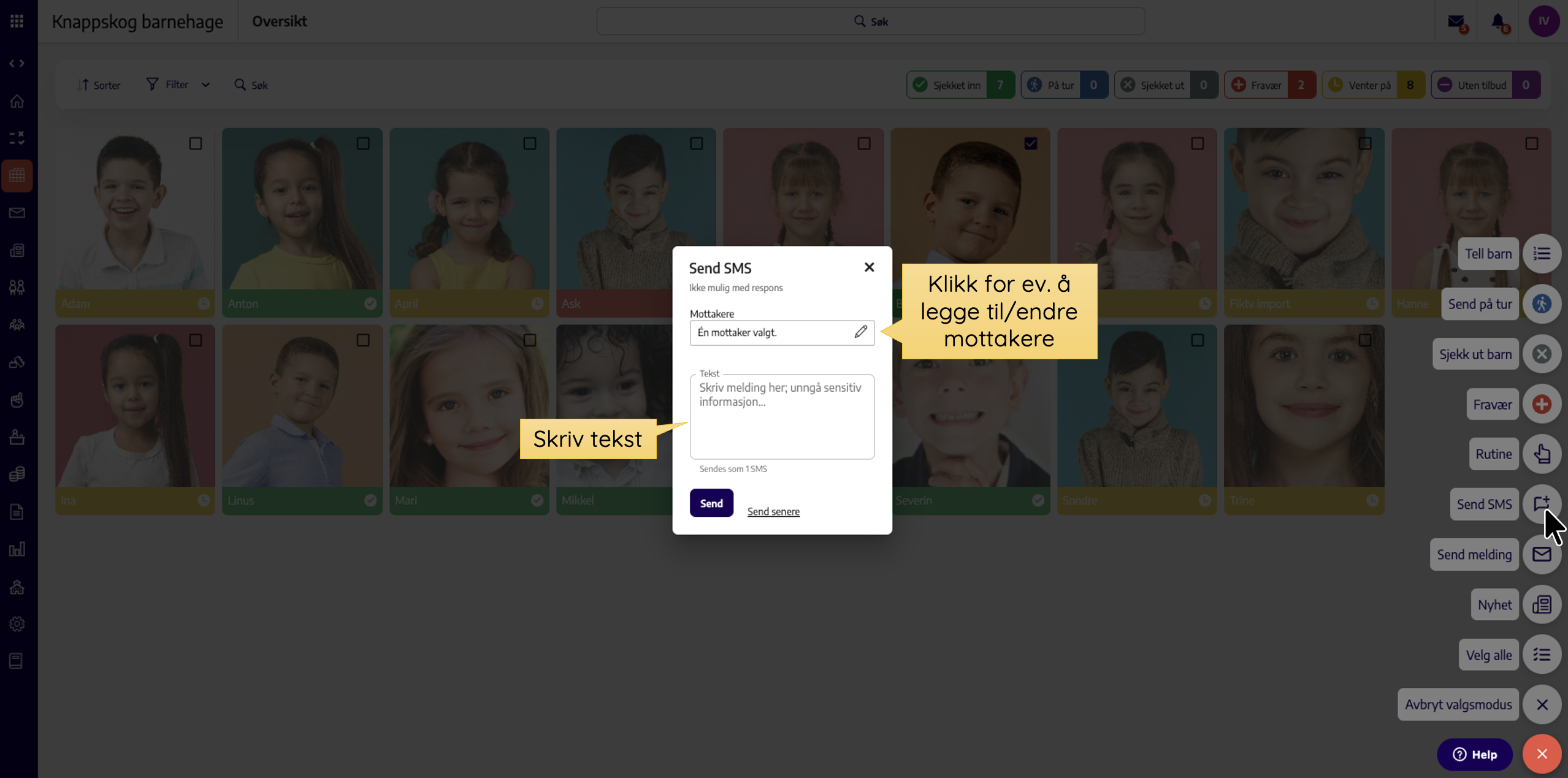
Task: Open the calendar overview icon in sidebar
Action: tap(17, 175)
